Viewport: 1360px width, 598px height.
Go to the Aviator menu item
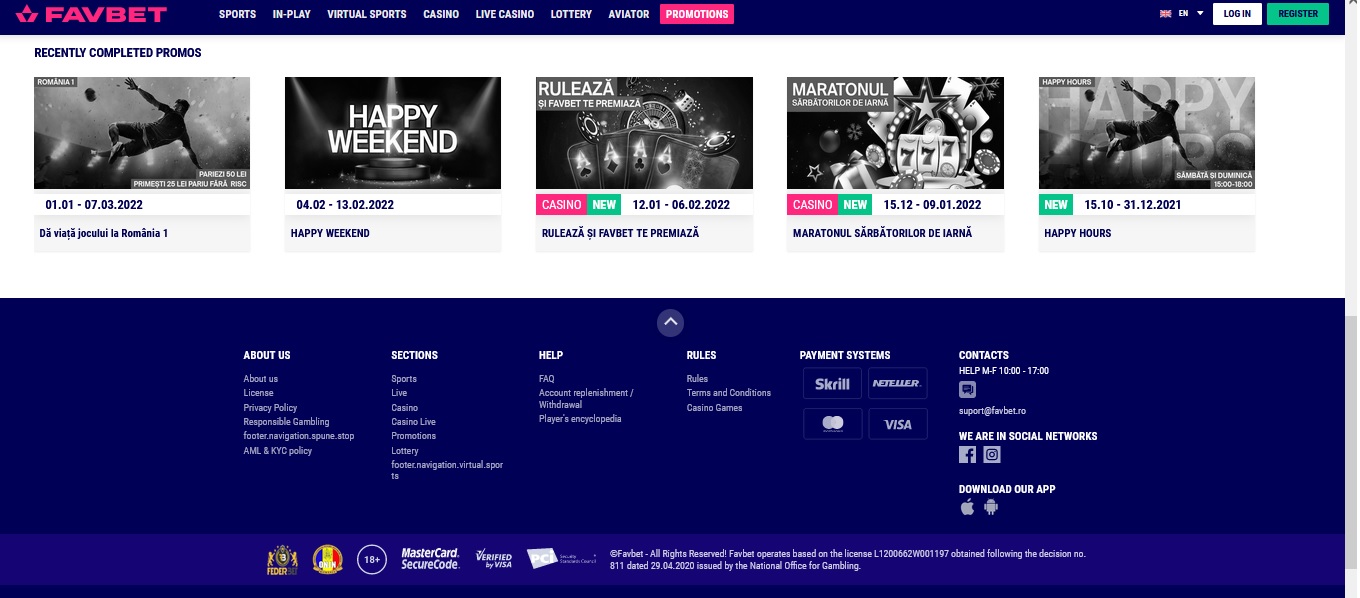click(629, 14)
